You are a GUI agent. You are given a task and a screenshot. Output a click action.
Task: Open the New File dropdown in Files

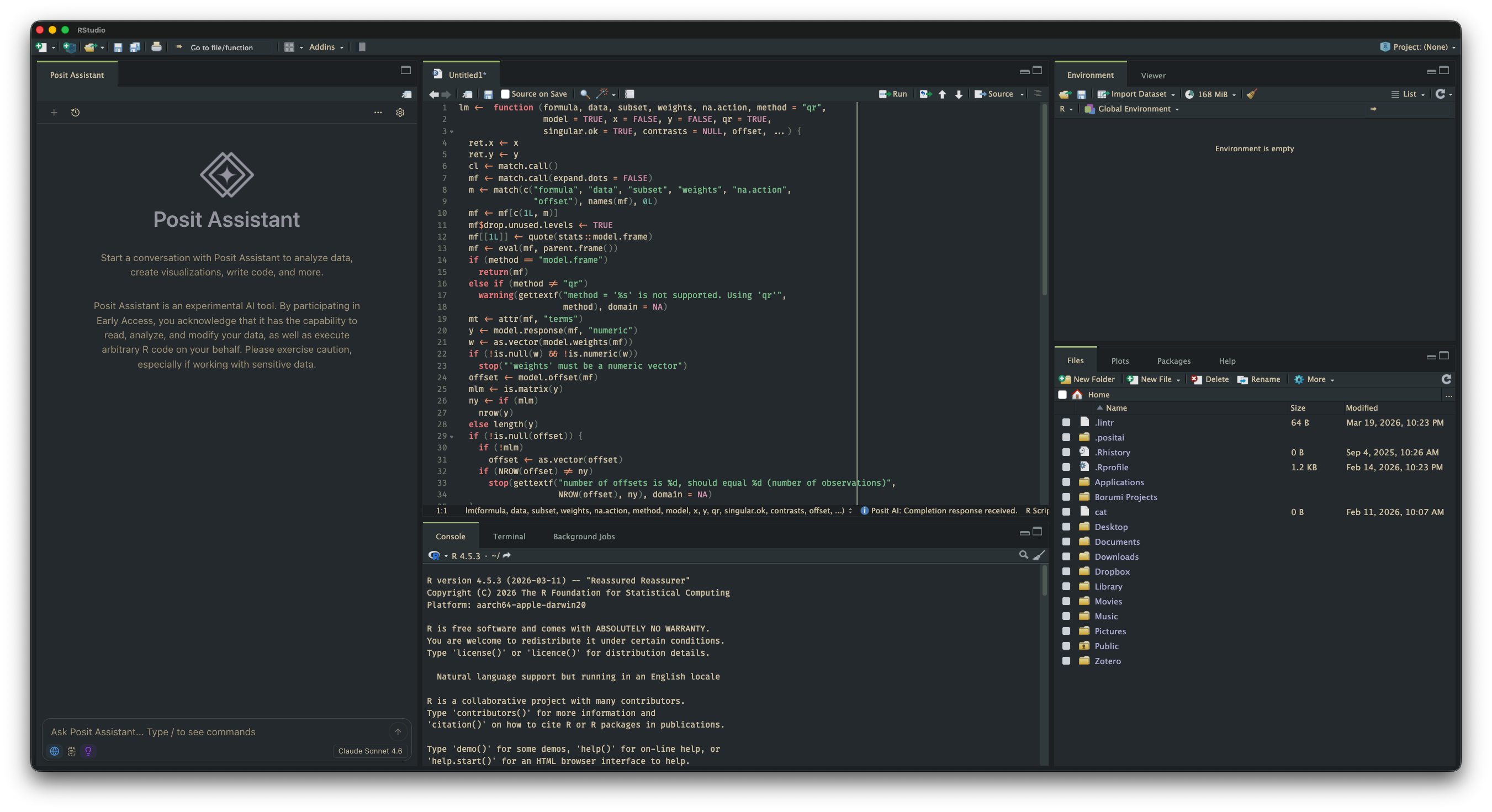point(1153,379)
